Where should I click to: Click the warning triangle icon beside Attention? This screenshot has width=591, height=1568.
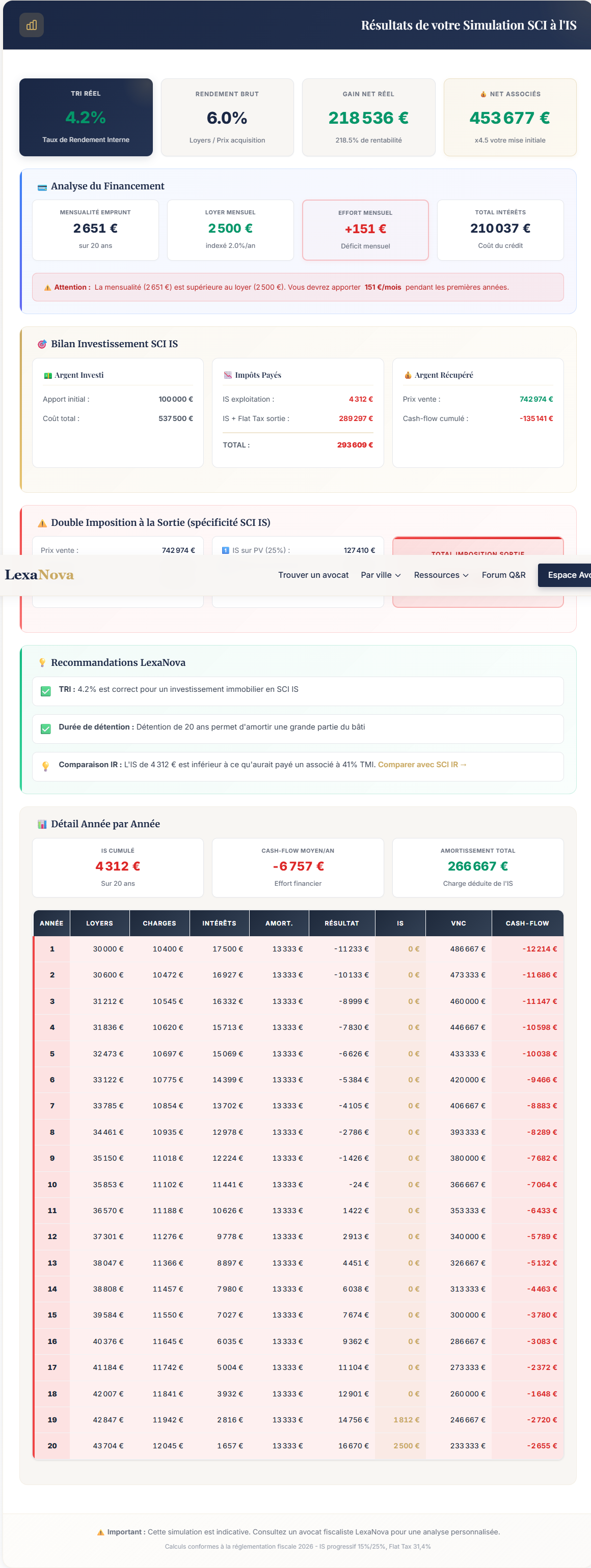pyautogui.click(x=47, y=287)
